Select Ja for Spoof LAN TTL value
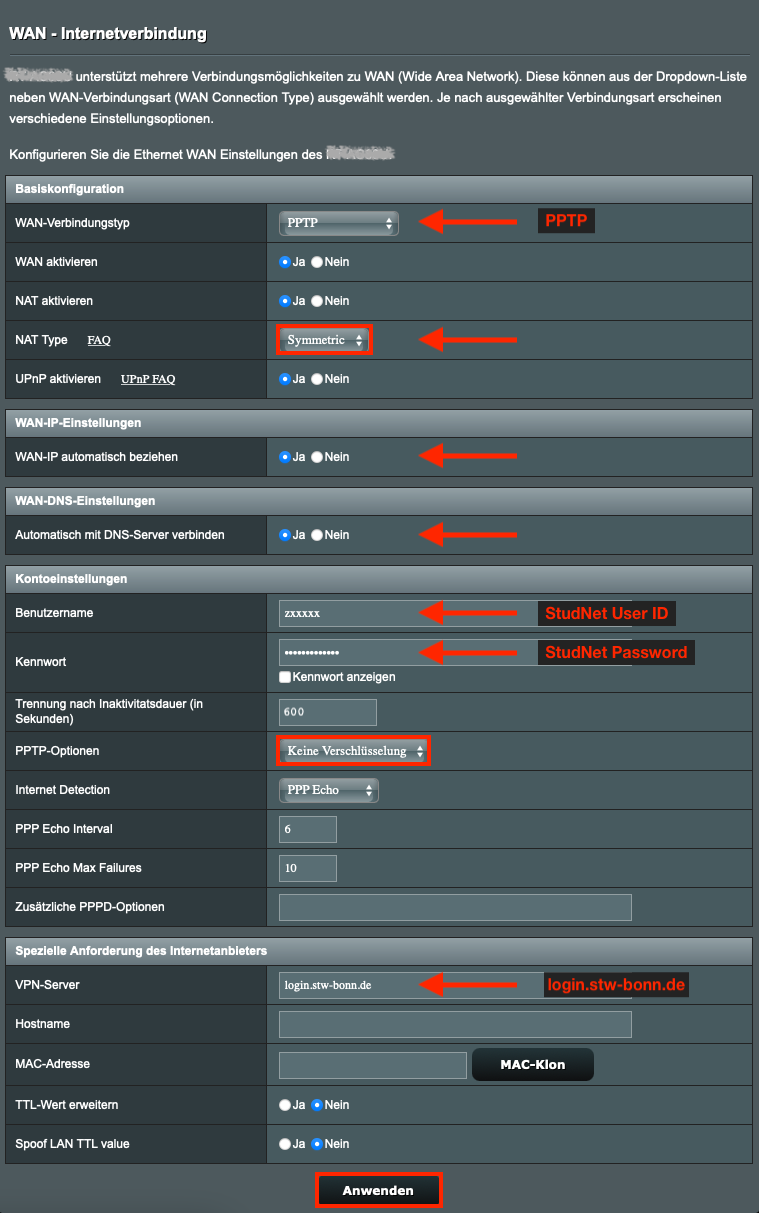The image size is (759, 1213). click(285, 1144)
